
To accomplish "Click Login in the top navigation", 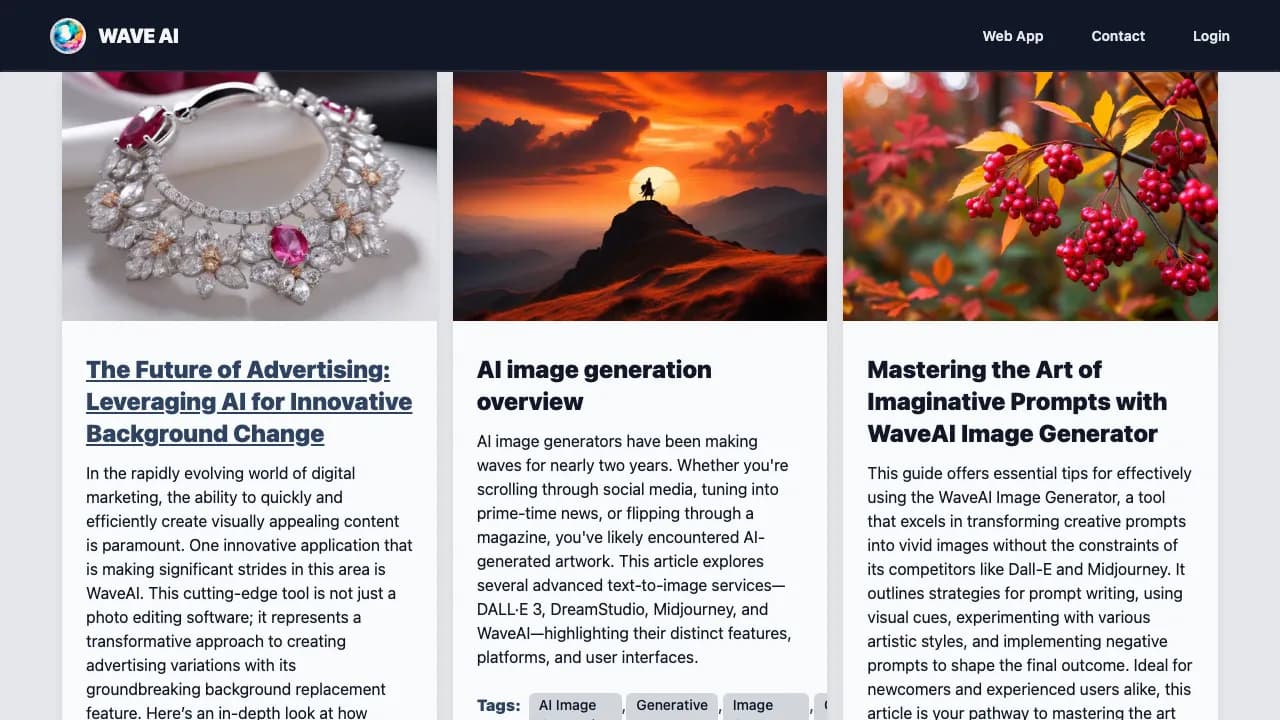I will [1211, 36].
